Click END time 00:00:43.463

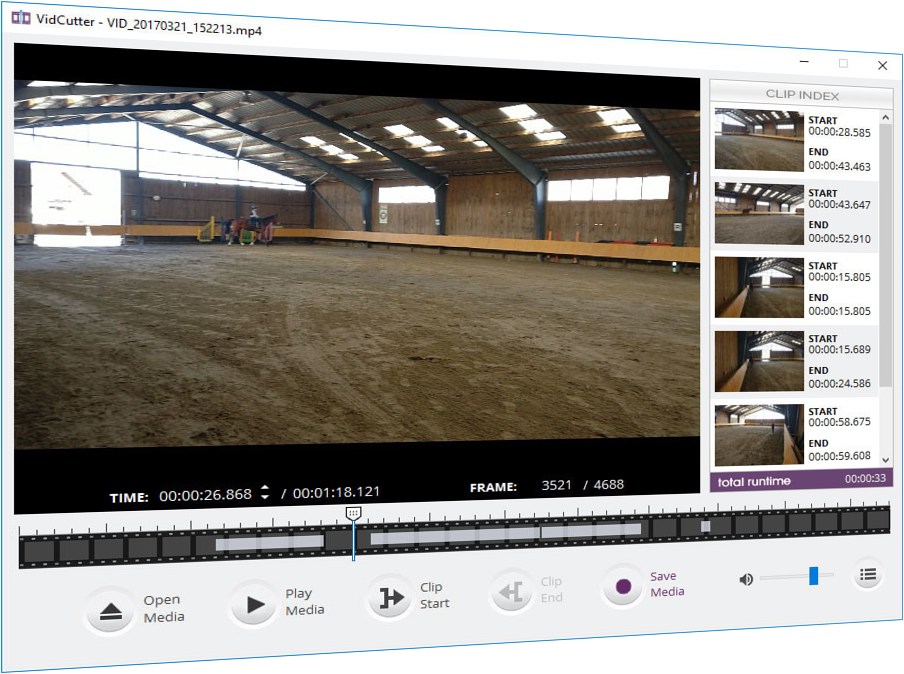tap(839, 167)
